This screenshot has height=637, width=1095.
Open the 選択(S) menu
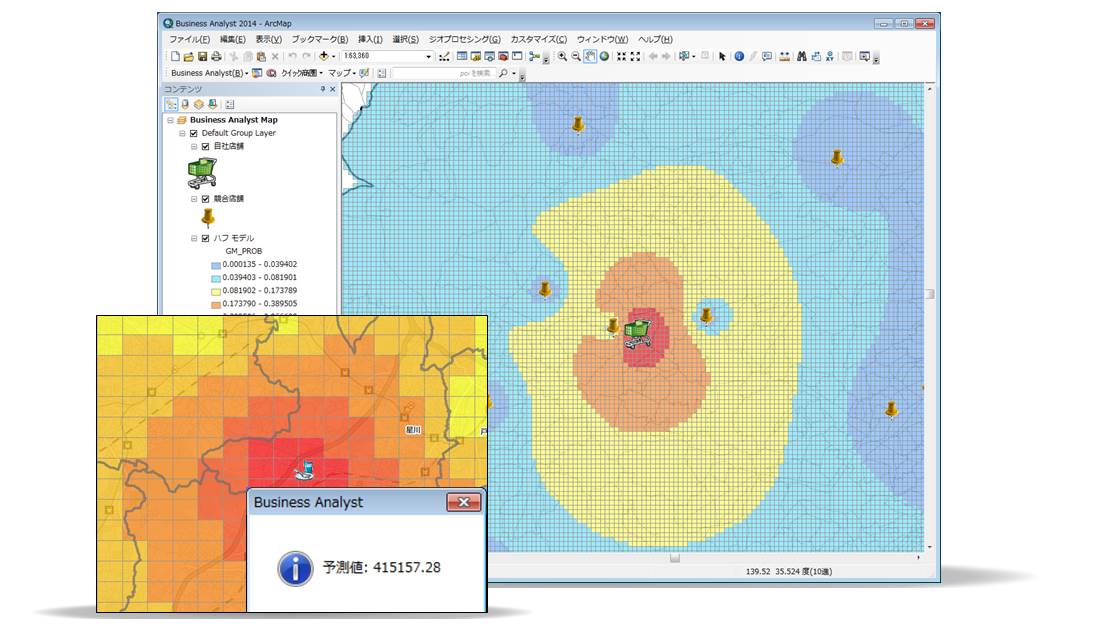point(405,40)
